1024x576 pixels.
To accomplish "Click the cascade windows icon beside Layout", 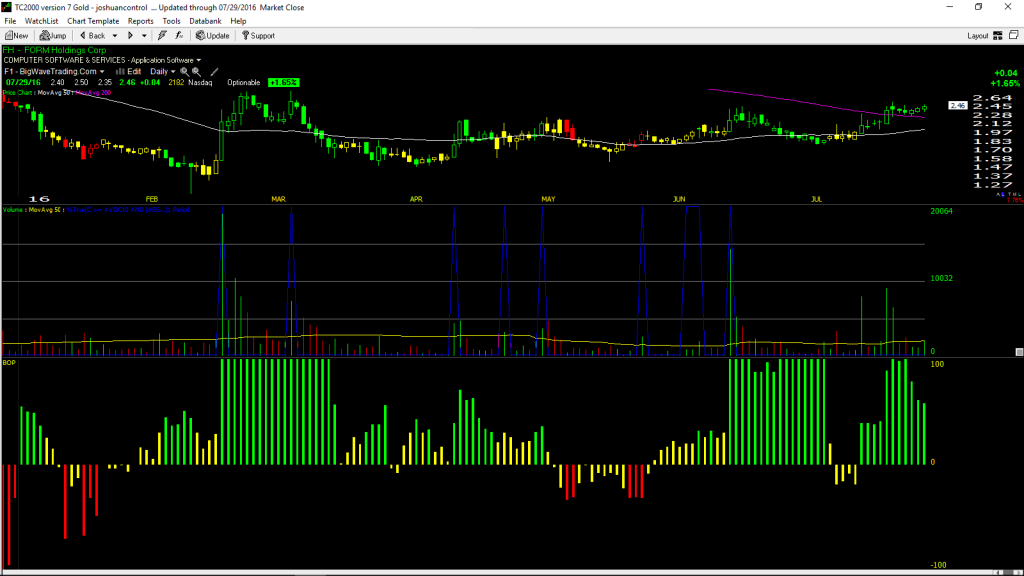I will coord(1014,36).
